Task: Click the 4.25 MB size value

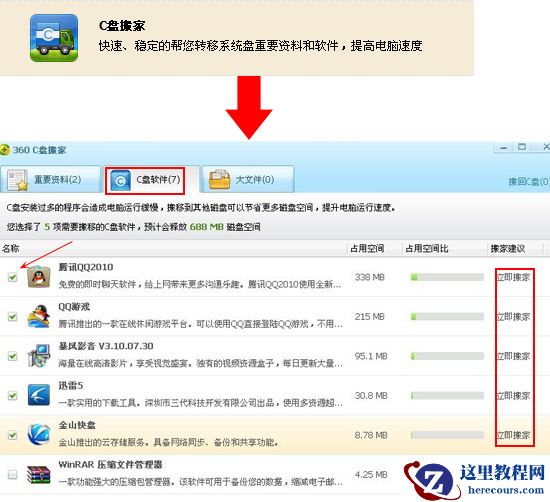Action: pos(371,475)
